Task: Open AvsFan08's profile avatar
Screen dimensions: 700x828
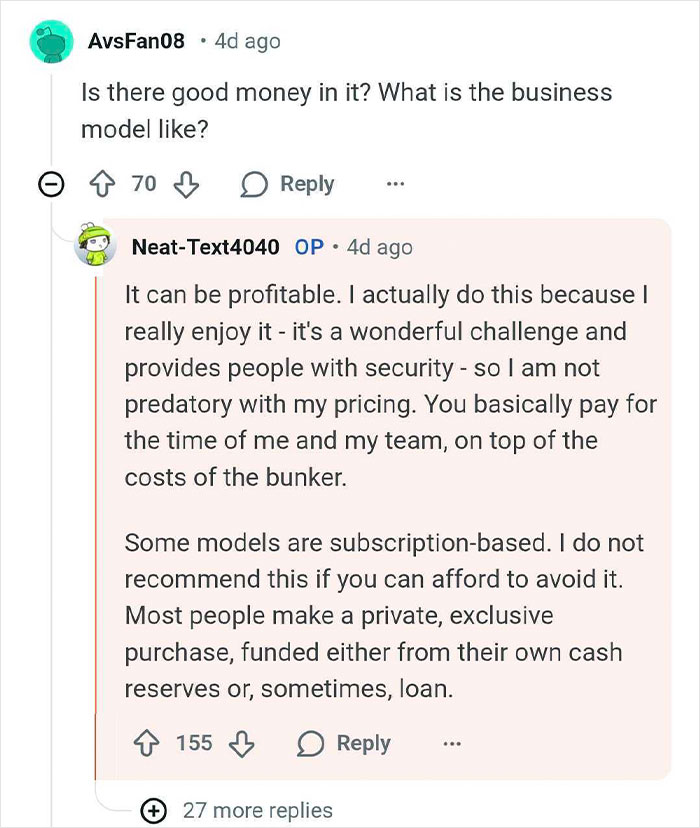Action: 49,41
